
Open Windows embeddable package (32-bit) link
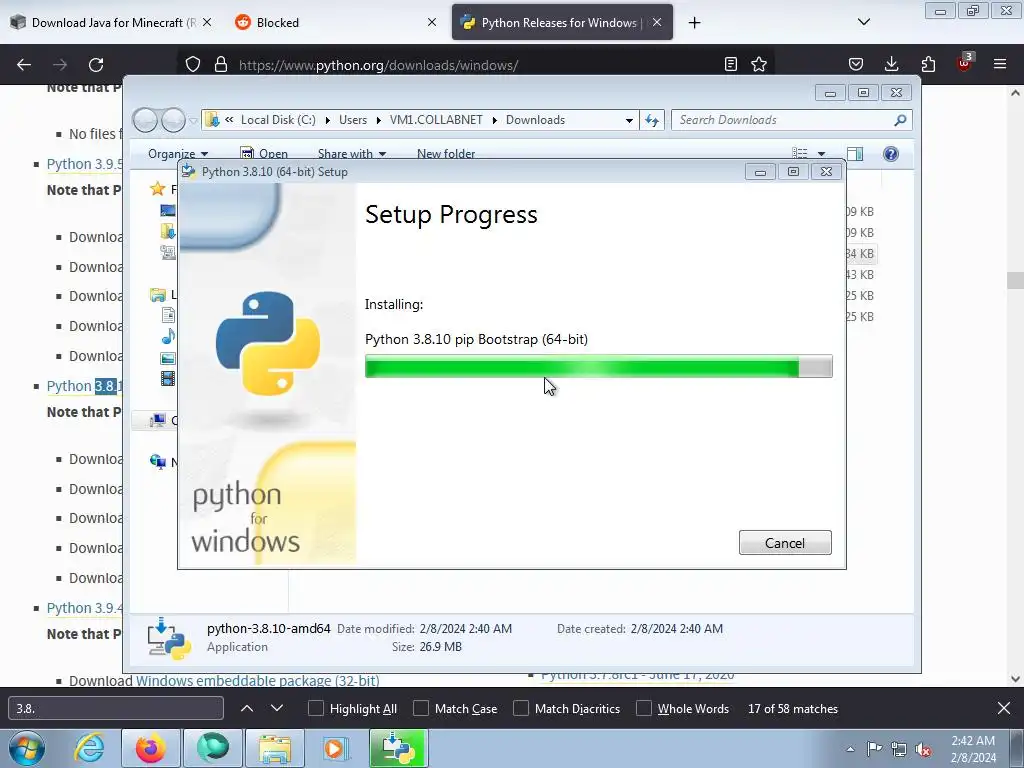click(x=257, y=680)
